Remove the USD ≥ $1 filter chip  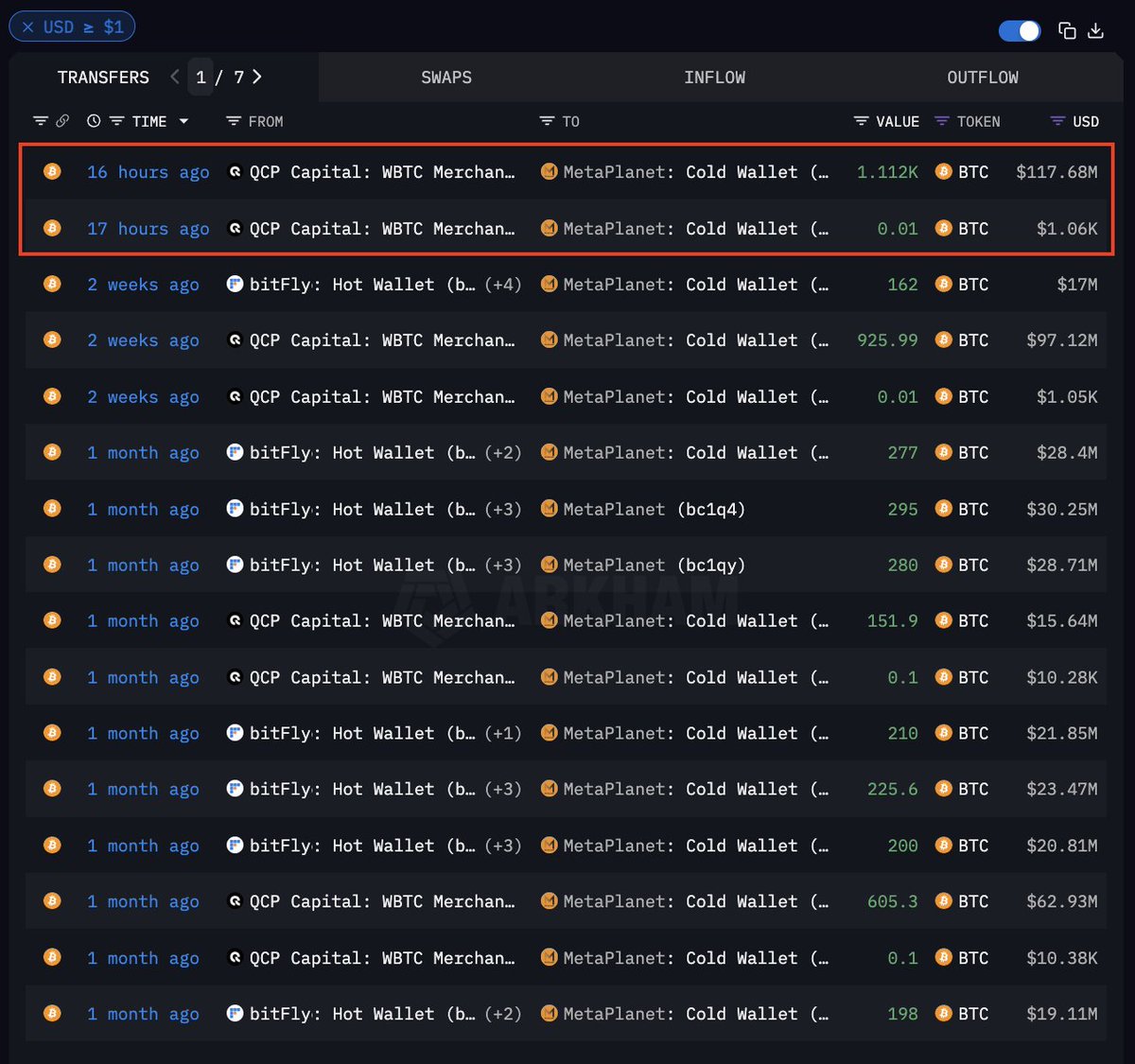pos(27,27)
